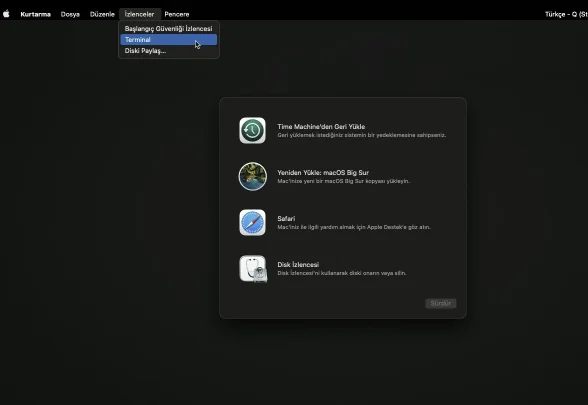Click the Sürdür button
Image resolution: width=588 pixels, height=405 pixels.
(x=441, y=303)
